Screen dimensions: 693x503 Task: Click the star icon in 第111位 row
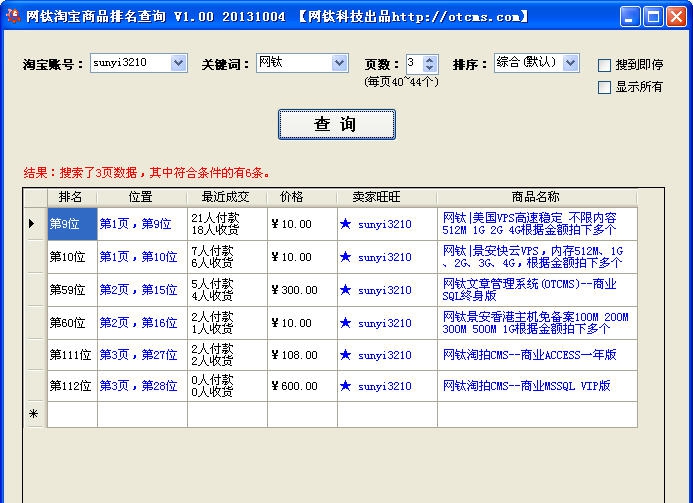(x=346, y=355)
